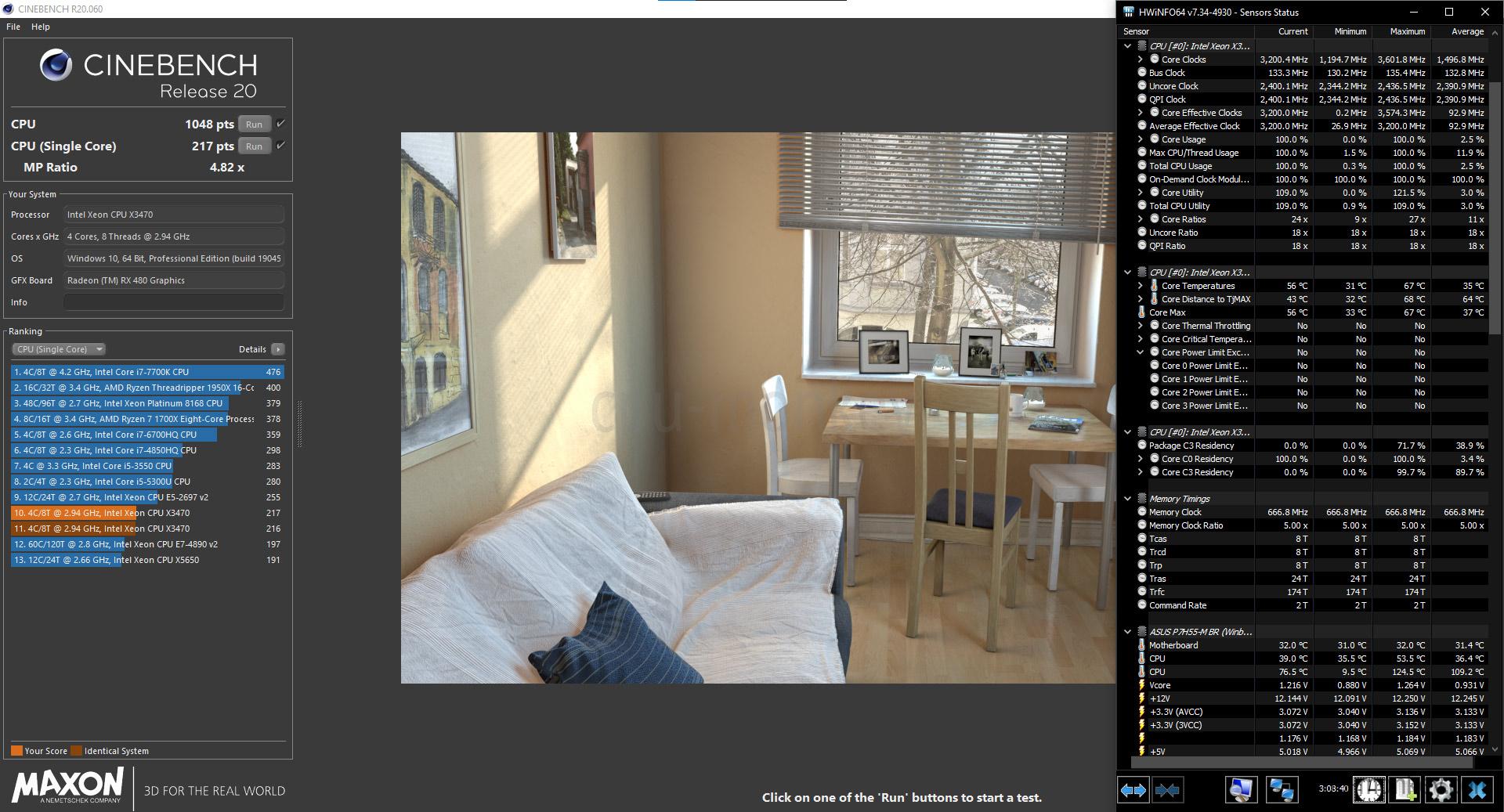Click the circle icon beside Command Rate
Image resolution: width=1504 pixels, height=812 pixels.
click(x=1142, y=605)
